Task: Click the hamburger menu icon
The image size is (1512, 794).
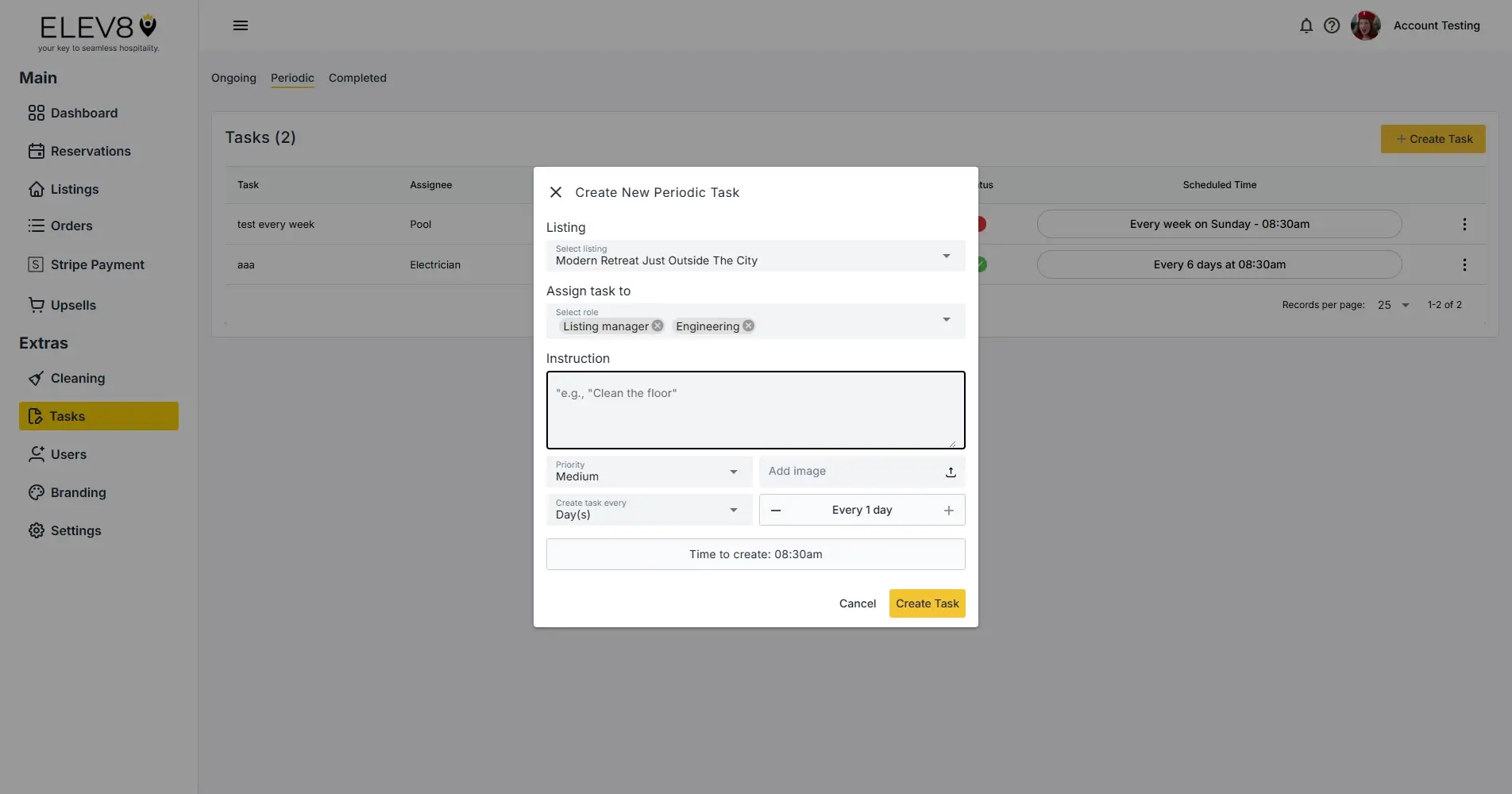Action: coord(241,25)
